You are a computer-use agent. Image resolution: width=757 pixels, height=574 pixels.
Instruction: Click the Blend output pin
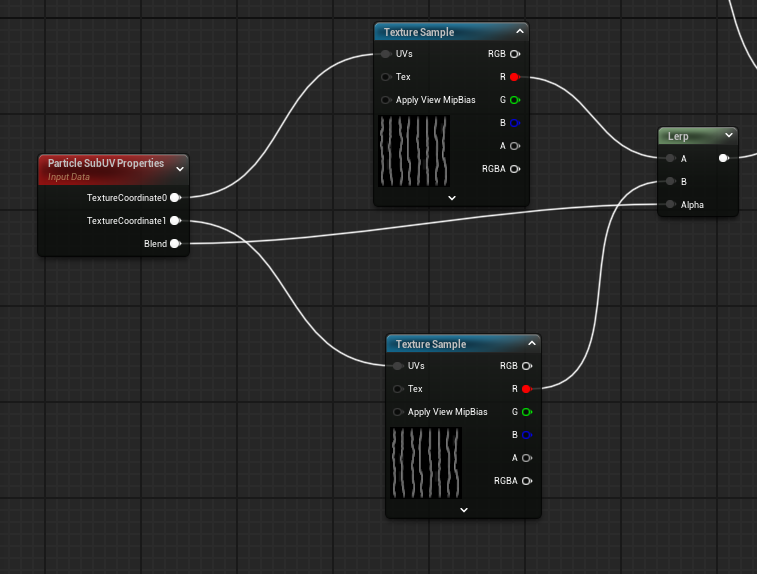(175, 243)
